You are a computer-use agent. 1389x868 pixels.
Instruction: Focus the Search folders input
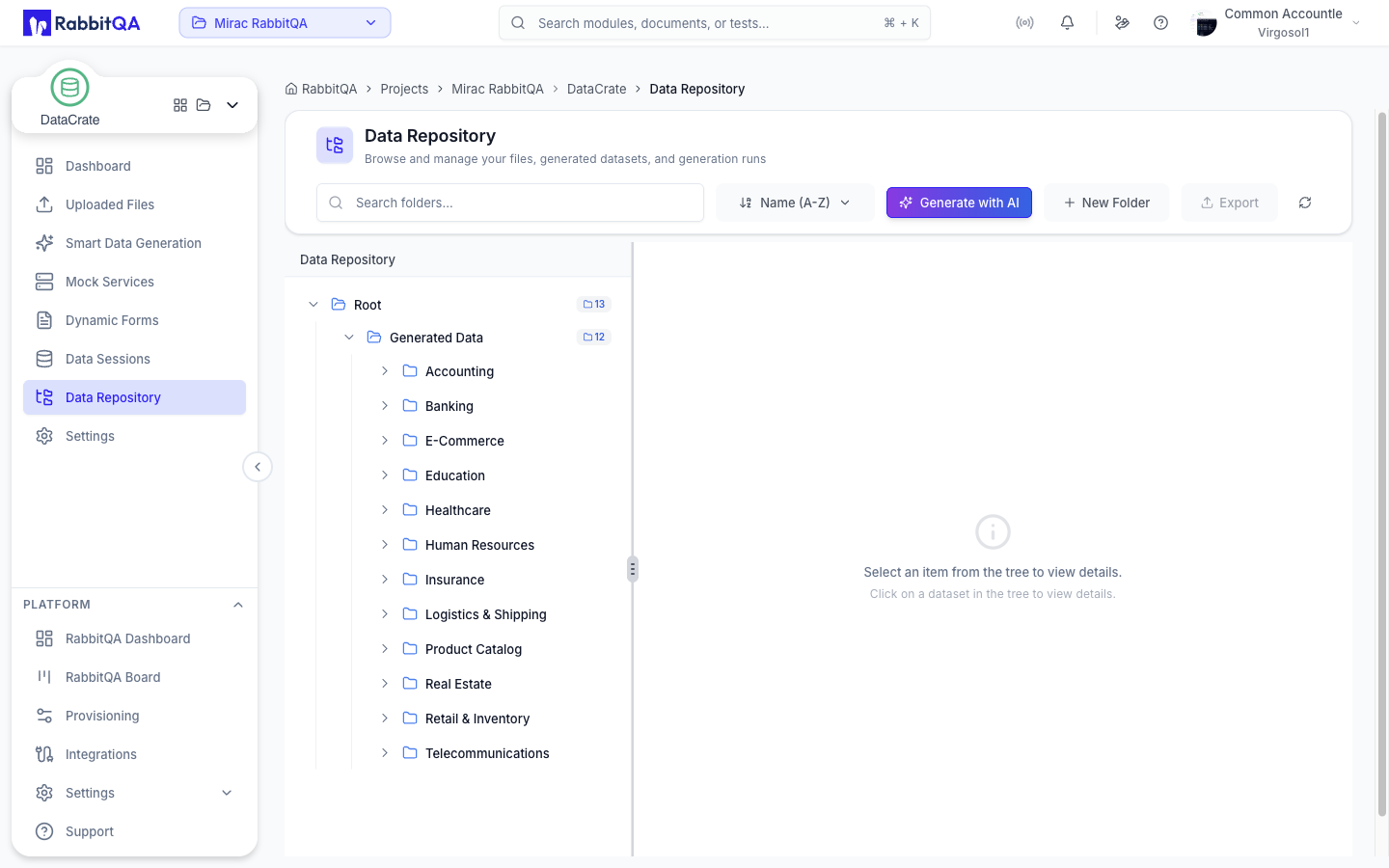510,203
